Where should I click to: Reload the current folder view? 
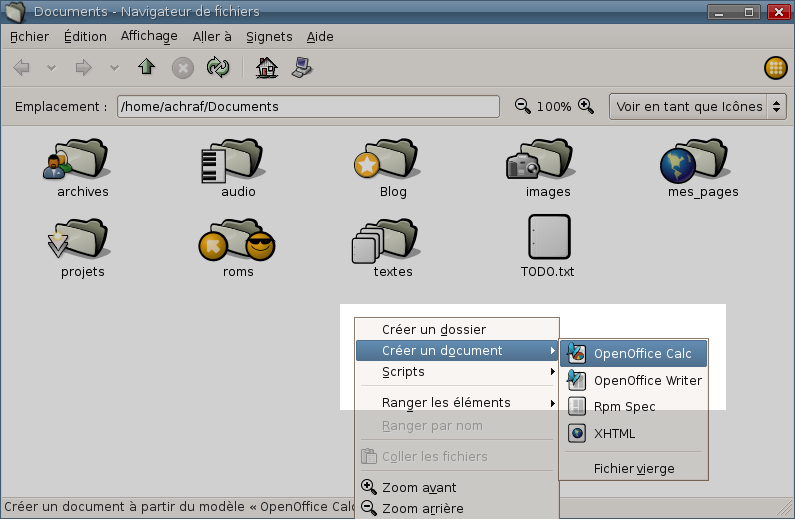pyautogui.click(x=218, y=67)
